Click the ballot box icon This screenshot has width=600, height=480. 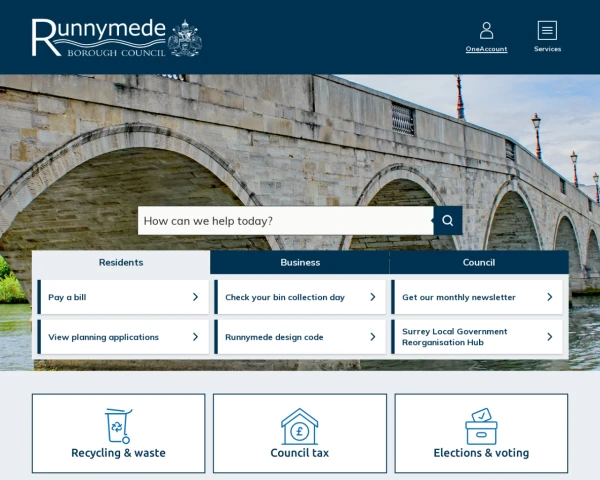(481, 426)
